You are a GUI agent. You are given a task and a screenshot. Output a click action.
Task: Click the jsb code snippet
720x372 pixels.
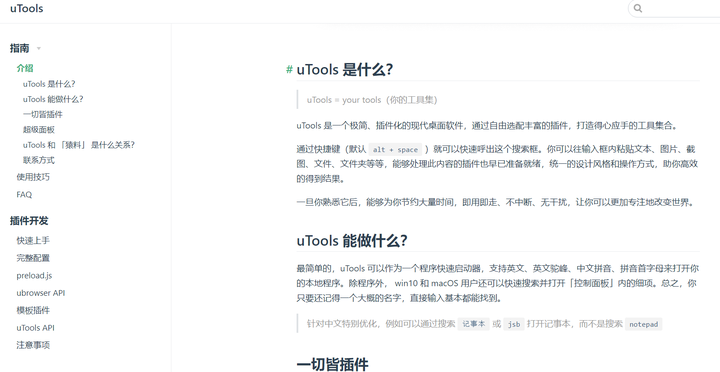pyautogui.click(x=514, y=324)
